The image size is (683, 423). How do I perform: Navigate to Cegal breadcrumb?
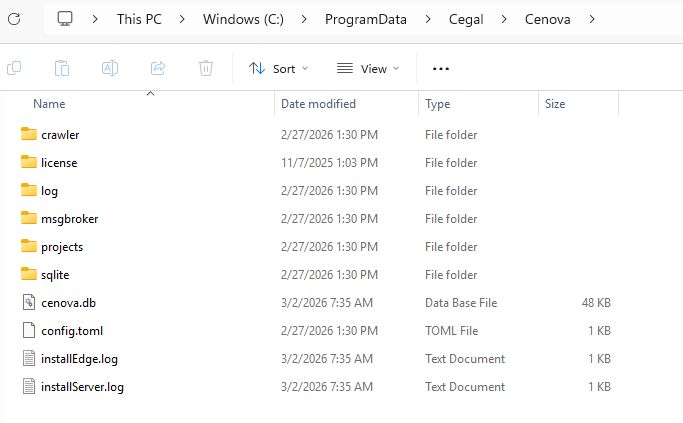point(466,20)
